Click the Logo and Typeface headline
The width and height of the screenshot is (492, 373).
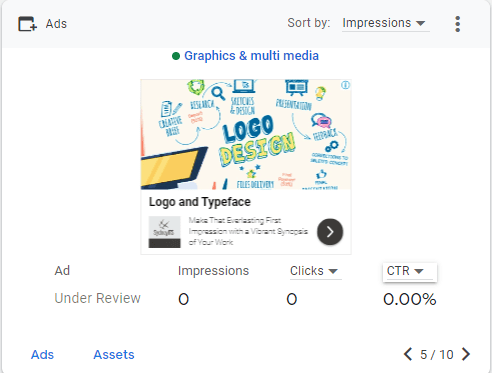[200, 202]
